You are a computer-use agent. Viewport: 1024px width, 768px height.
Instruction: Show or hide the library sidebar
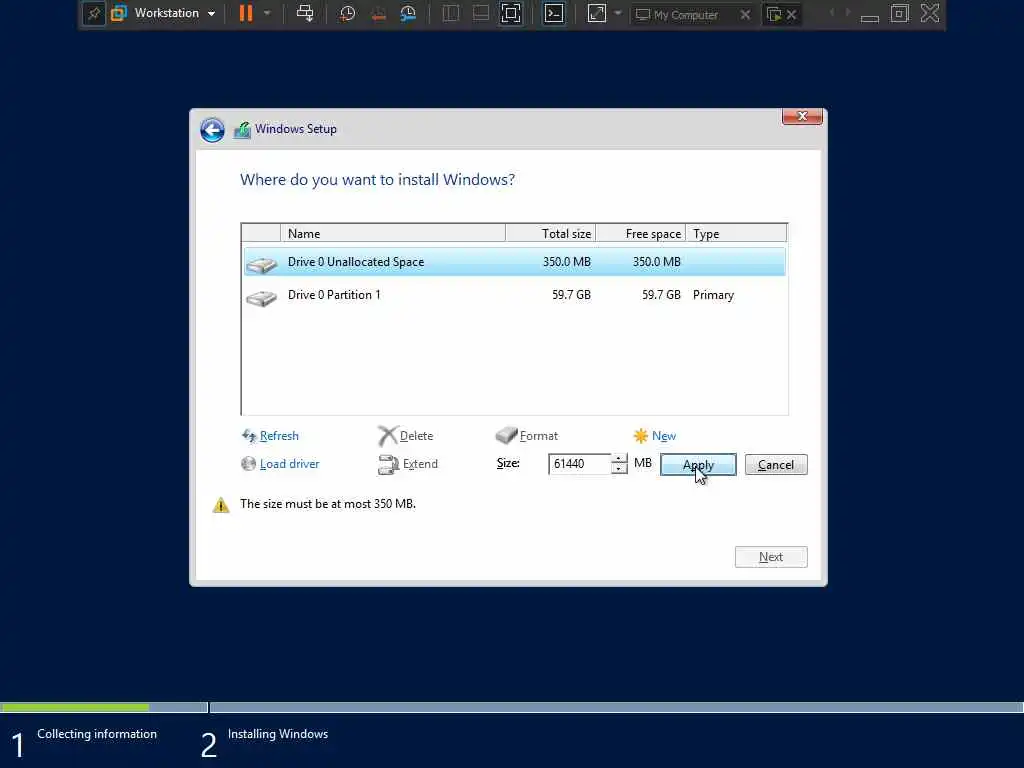click(451, 13)
